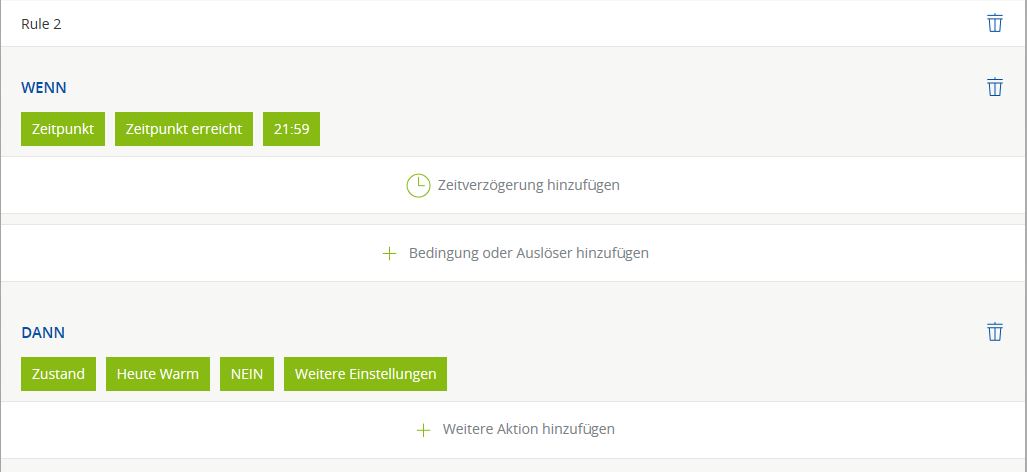Click the plus icon before Bedingung oder Auslöser
The image size is (1027, 472).
[390, 253]
